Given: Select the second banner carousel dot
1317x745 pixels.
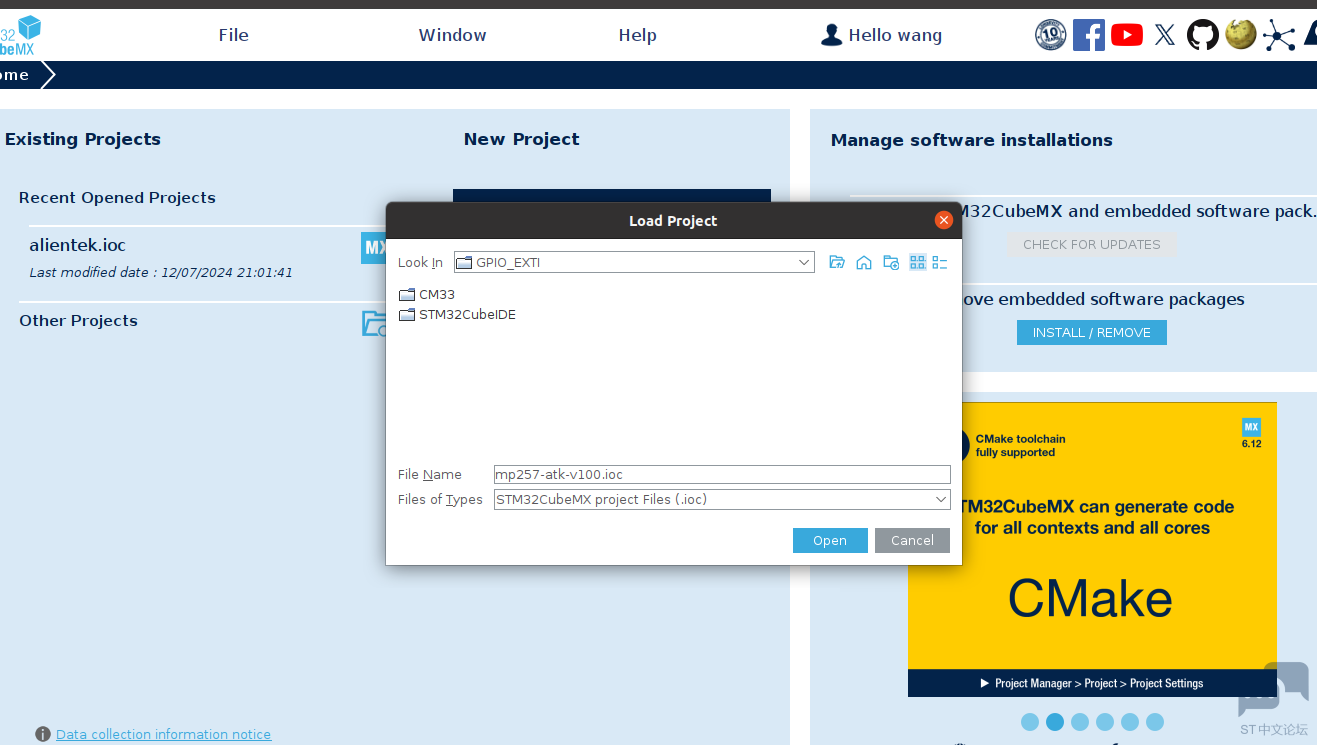Looking at the screenshot, I should tap(1055, 722).
